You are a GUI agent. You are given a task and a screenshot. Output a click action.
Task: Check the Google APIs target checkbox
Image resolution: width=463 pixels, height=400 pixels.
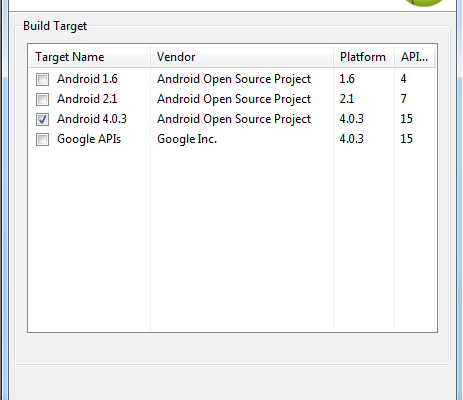coord(42,139)
